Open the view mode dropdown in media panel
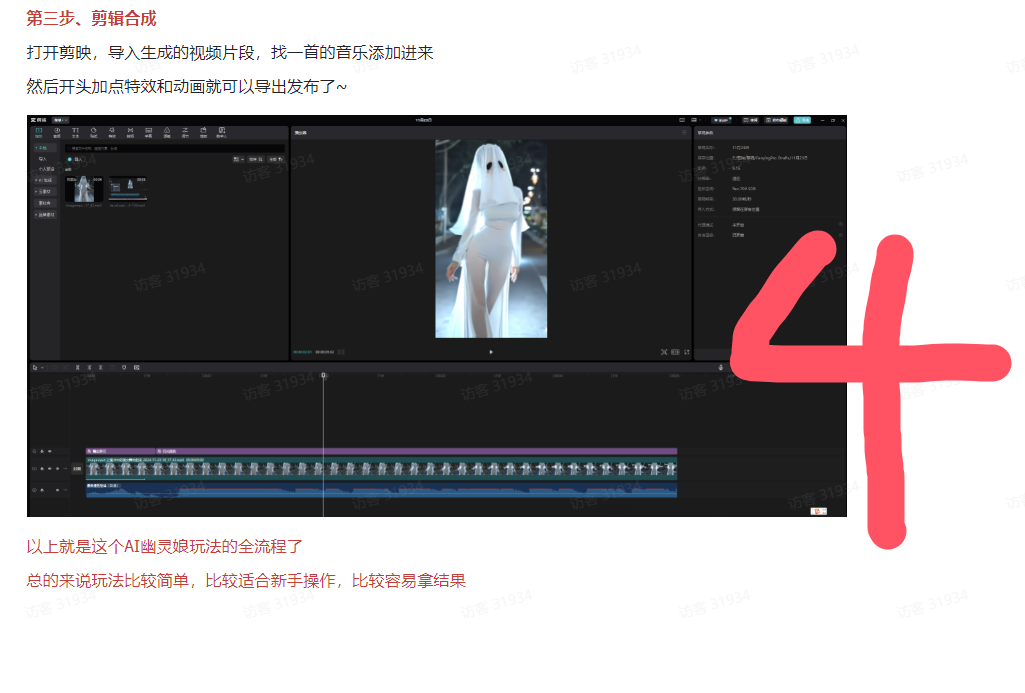1025x693 pixels. [238, 159]
